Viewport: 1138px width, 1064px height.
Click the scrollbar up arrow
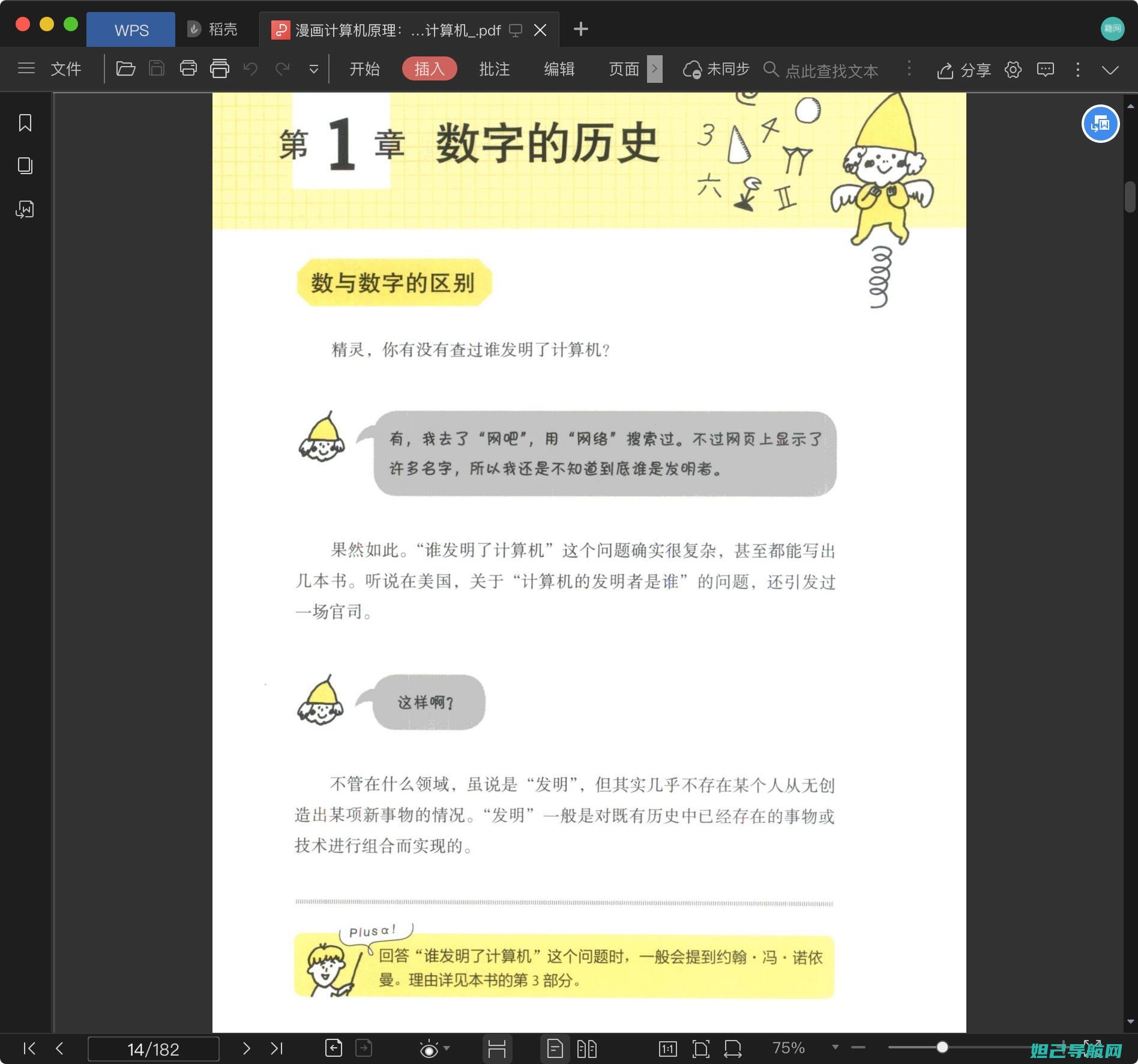pos(1130,106)
